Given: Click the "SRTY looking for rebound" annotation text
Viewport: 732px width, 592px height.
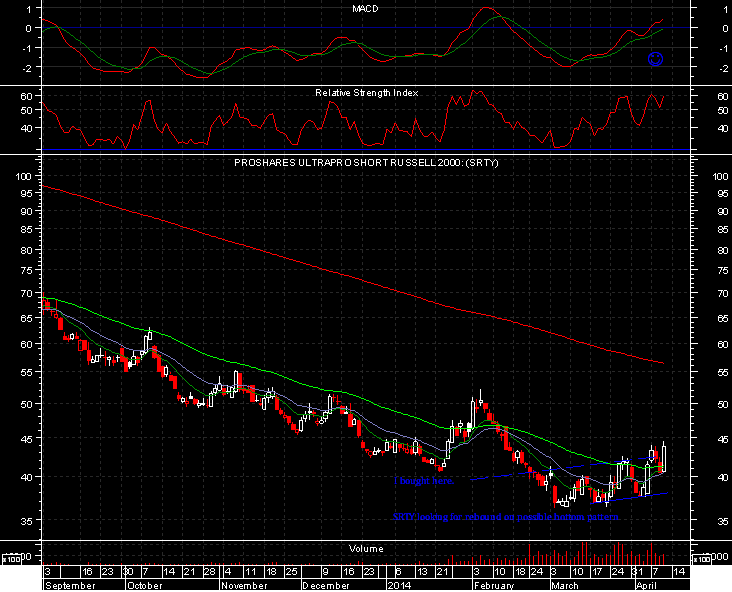Looking at the screenshot, I should (507, 517).
